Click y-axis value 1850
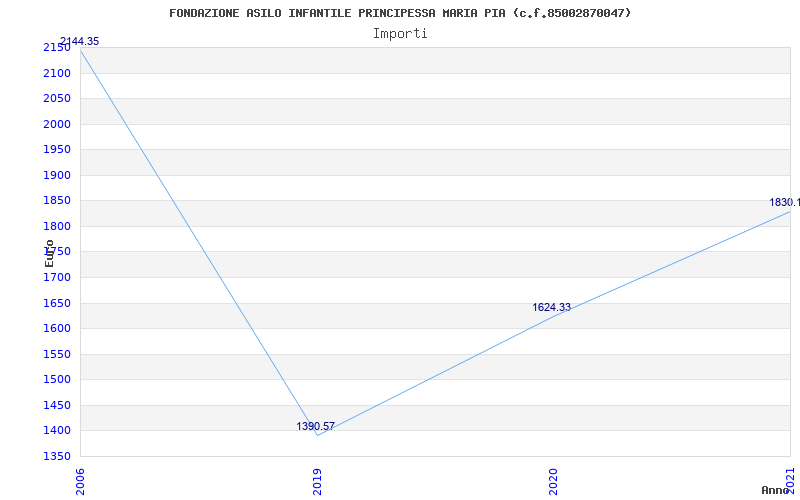 pos(57,201)
